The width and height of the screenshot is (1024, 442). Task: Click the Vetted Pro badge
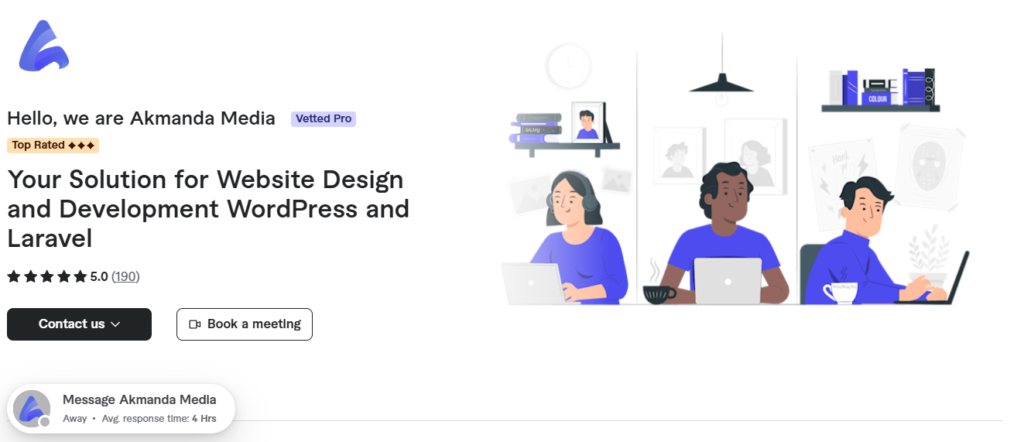[x=323, y=119]
